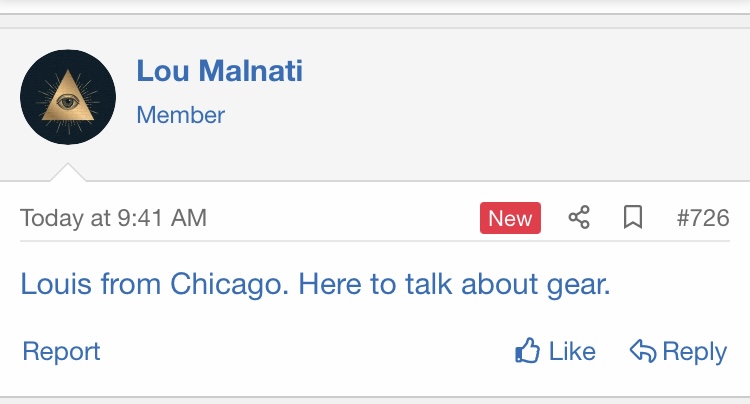750x404 pixels.
Task: Click the 'Here to talk about gear' sentence
Action: tap(454, 284)
